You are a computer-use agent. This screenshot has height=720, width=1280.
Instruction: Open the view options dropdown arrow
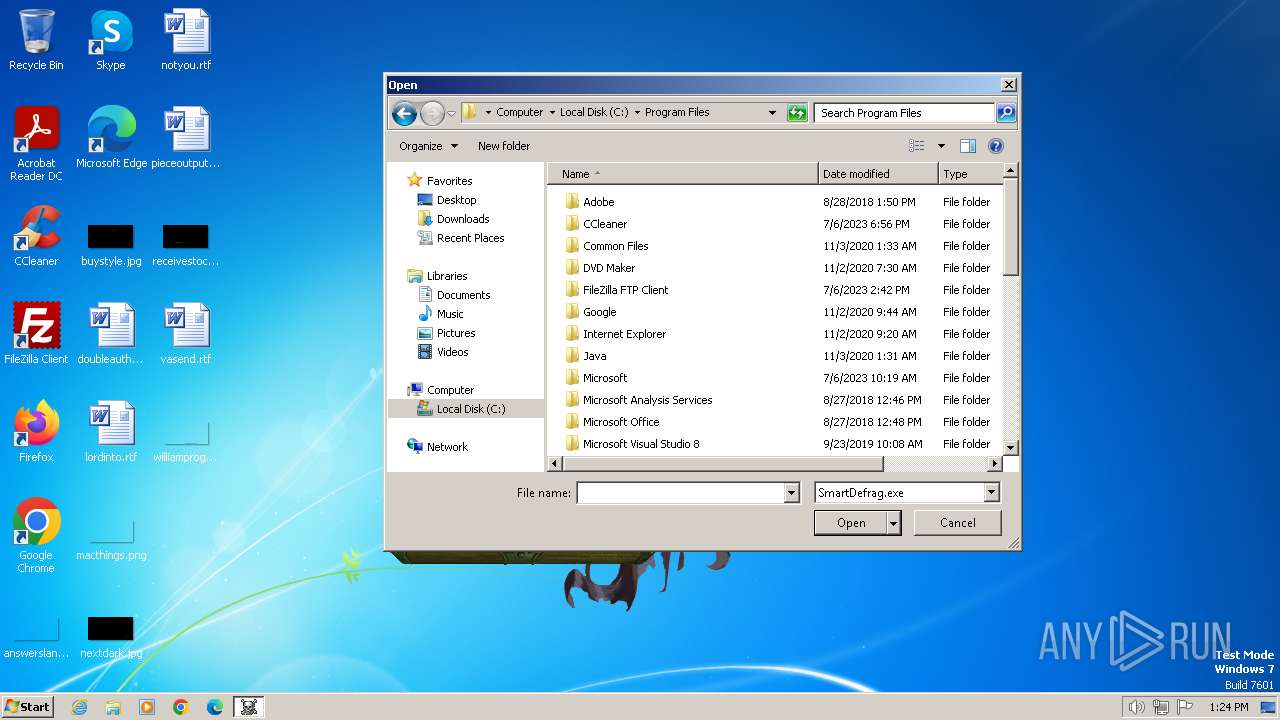tap(941, 146)
